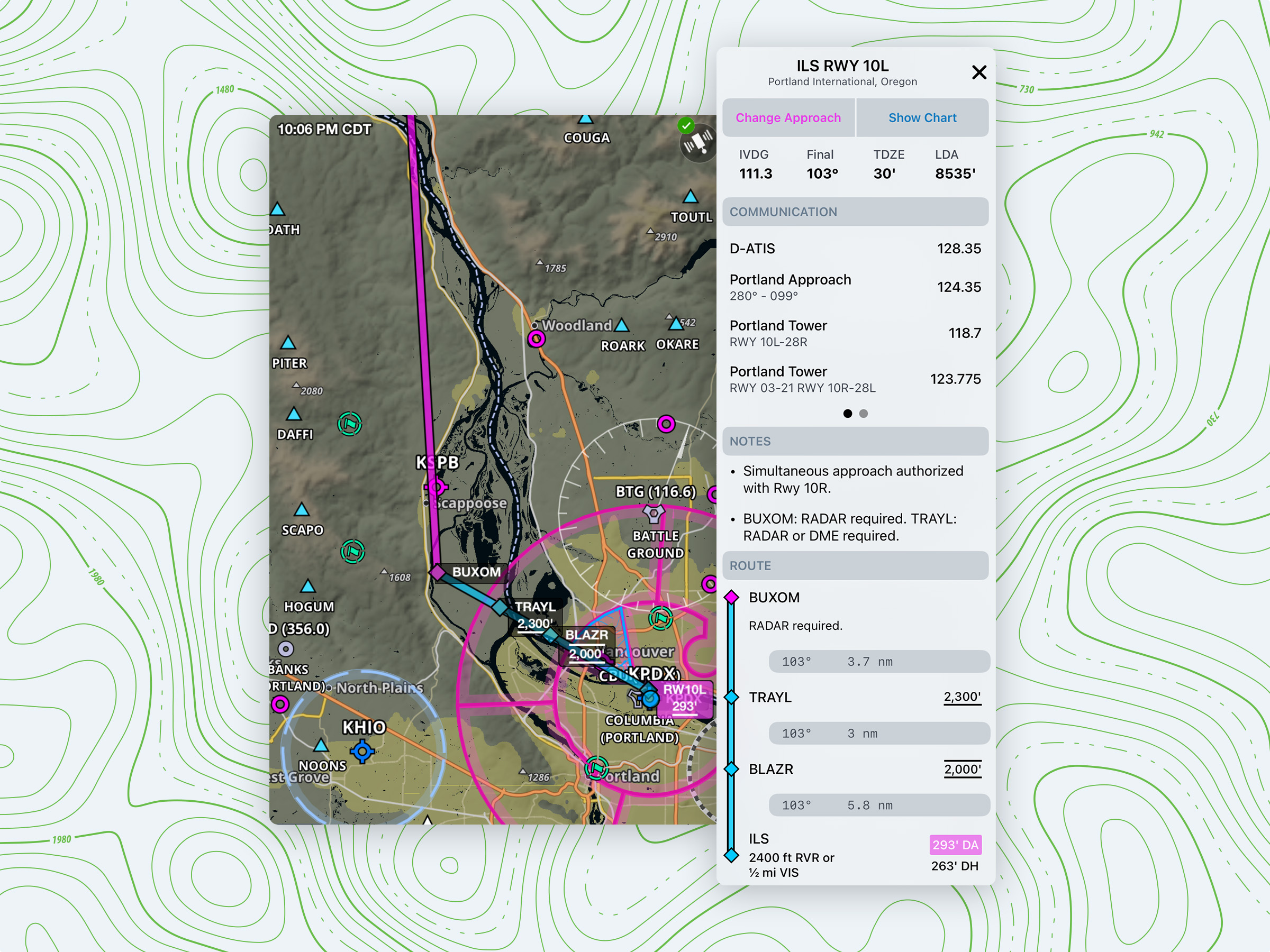1270x952 pixels.
Task: Tap the BANKS VOR circle symbol
Action: pos(286,649)
